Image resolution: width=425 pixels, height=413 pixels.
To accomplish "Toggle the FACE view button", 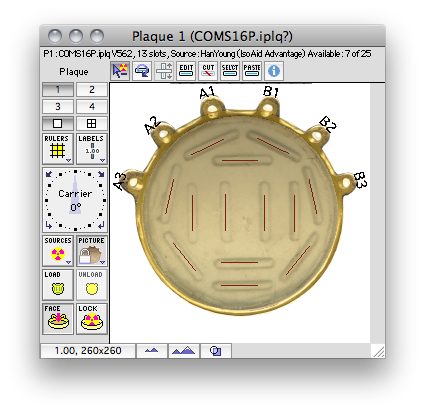I will tap(58, 319).
